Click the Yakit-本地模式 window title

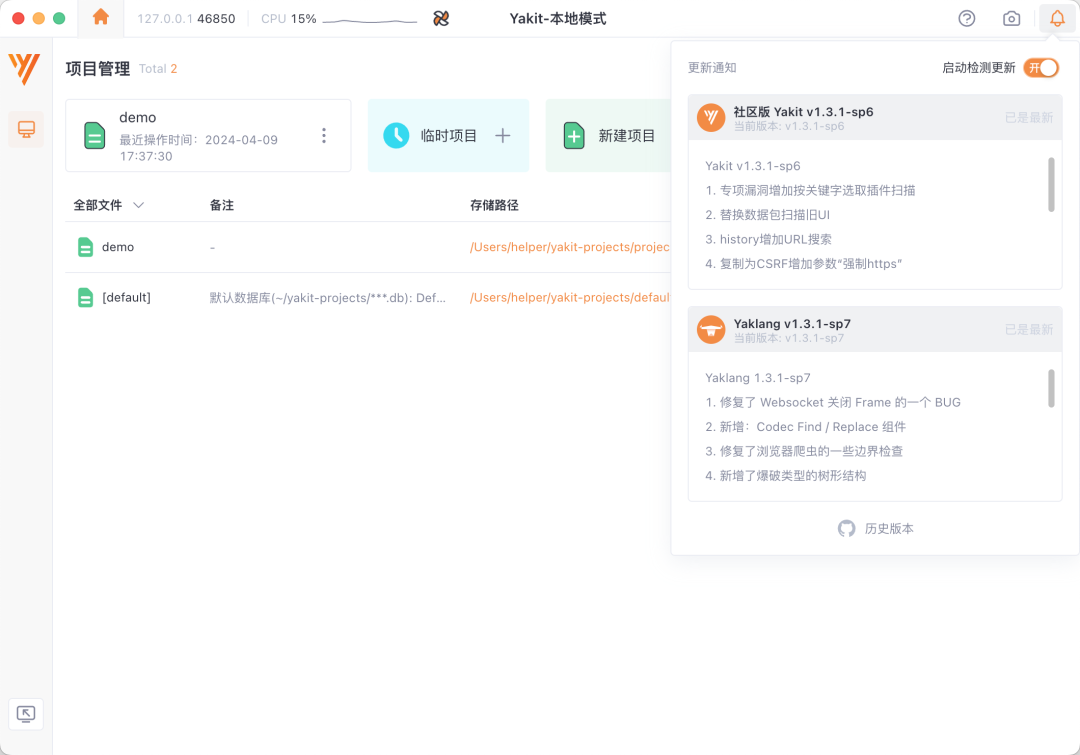[x=558, y=19]
